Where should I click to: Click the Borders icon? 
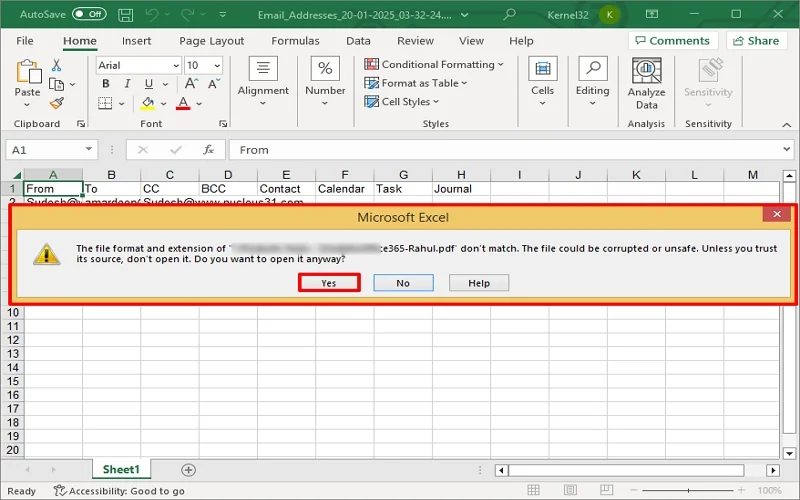click(x=105, y=103)
